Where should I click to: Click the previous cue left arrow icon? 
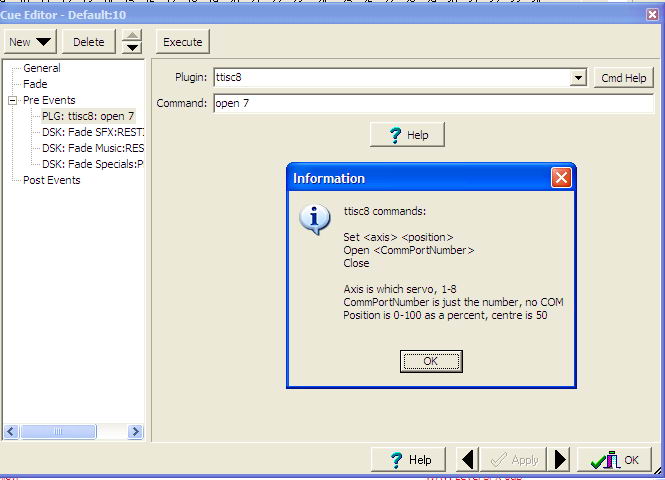pyautogui.click(x=468, y=459)
